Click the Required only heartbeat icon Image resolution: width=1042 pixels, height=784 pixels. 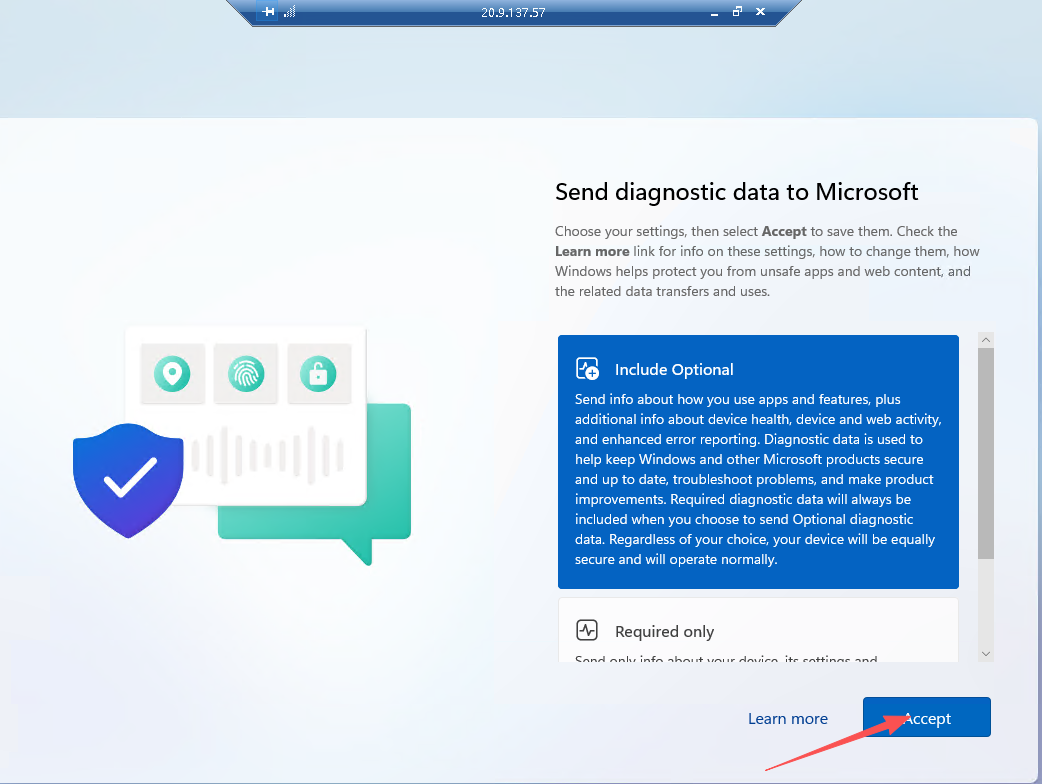click(587, 630)
